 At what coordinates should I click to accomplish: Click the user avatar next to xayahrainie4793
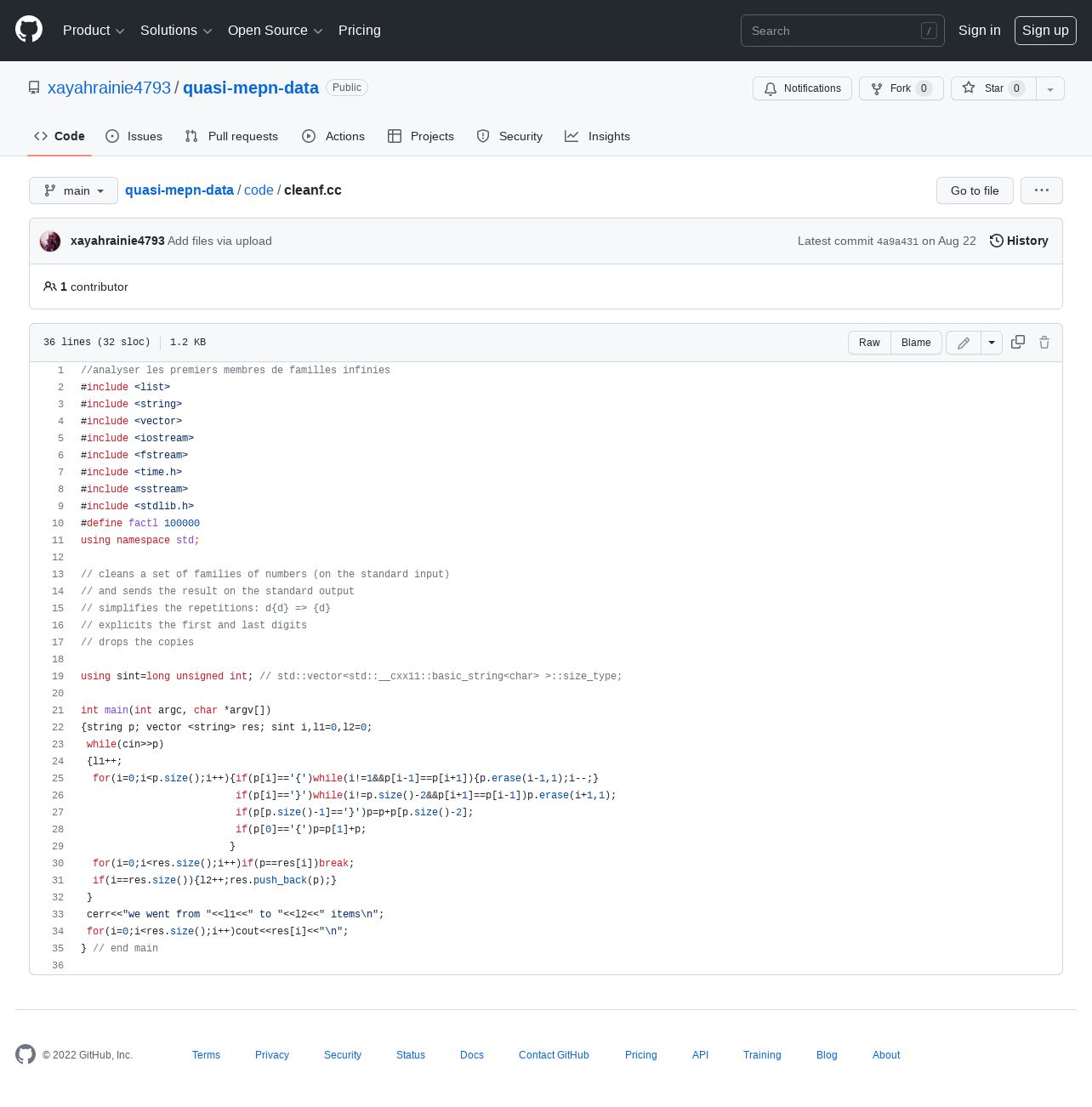coord(50,241)
